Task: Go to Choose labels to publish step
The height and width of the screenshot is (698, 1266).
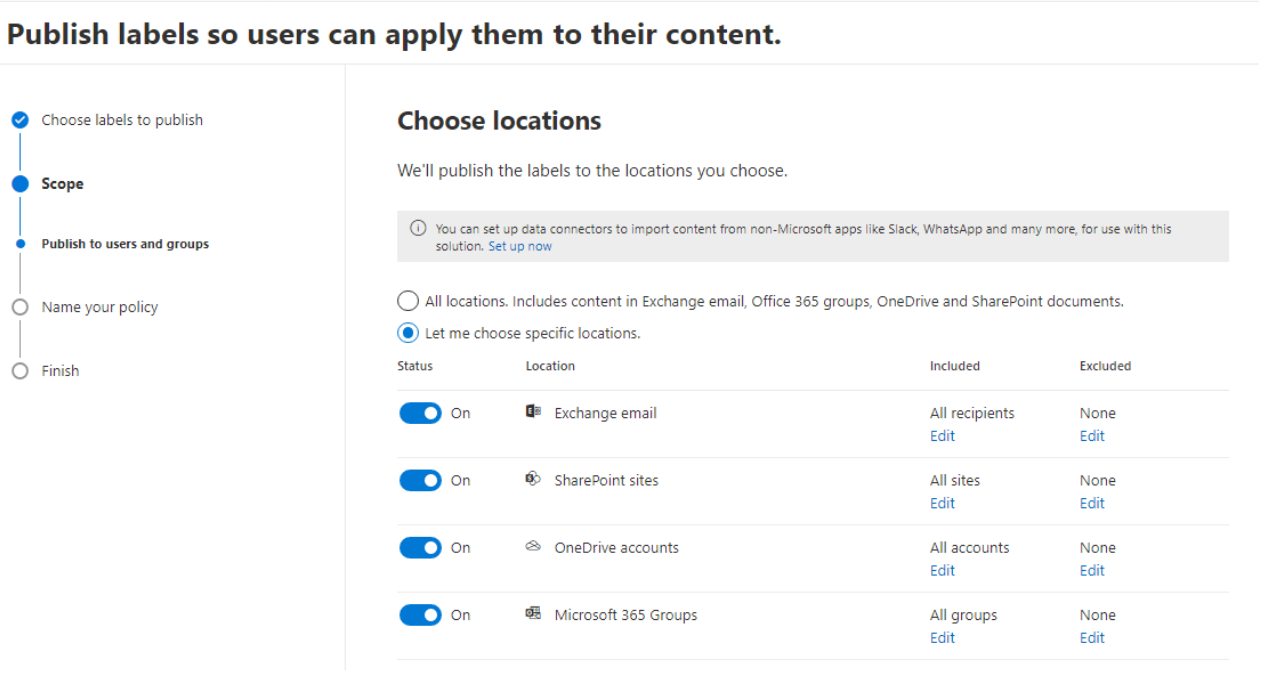Action: [x=122, y=120]
